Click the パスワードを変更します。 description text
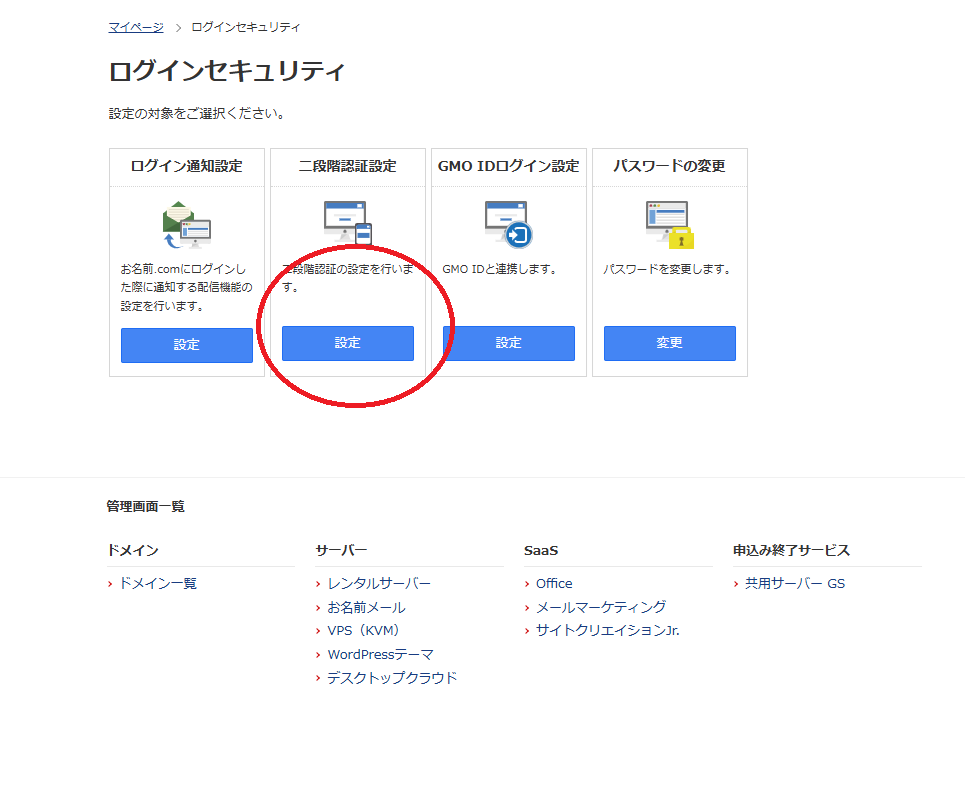965x808 pixels. pyautogui.click(x=667, y=269)
